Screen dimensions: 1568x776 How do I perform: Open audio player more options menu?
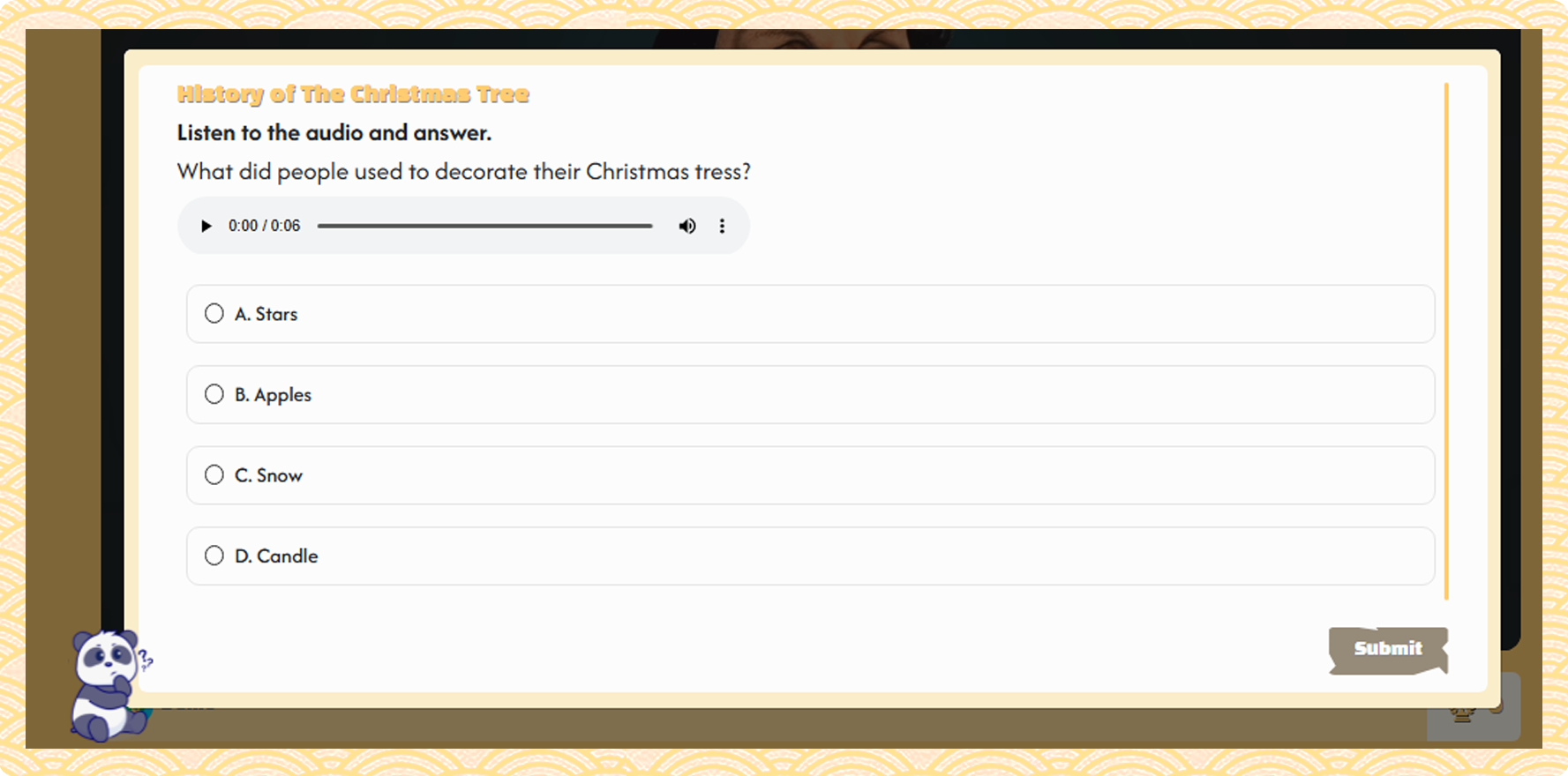click(722, 226)
